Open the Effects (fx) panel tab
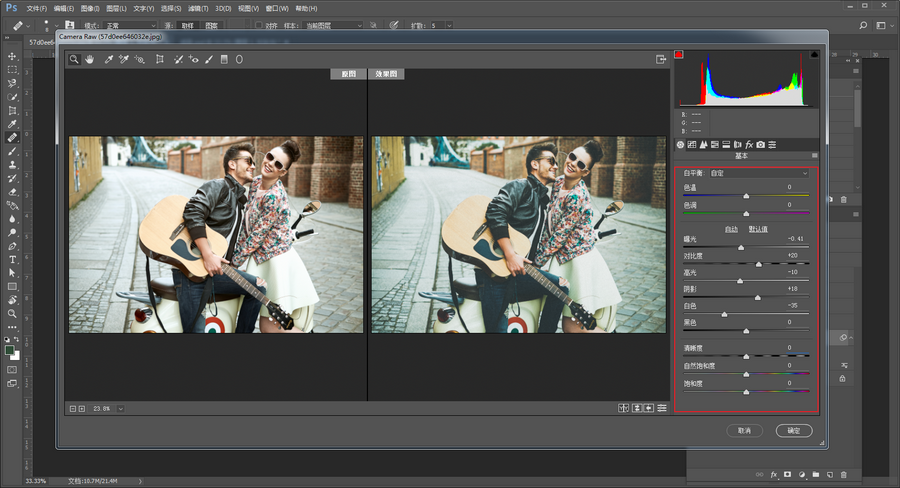 (x=748, y=145)
